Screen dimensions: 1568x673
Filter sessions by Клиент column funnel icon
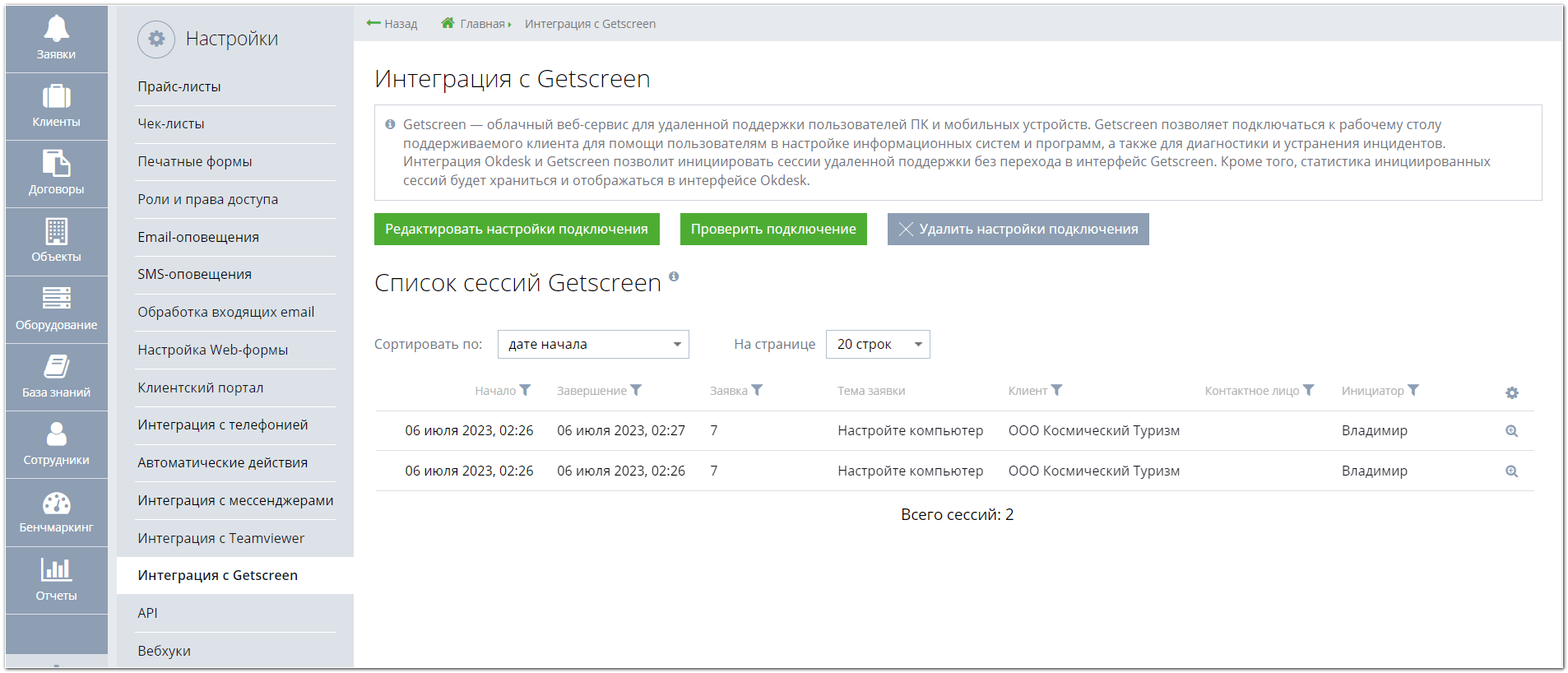coord(1057,390)
